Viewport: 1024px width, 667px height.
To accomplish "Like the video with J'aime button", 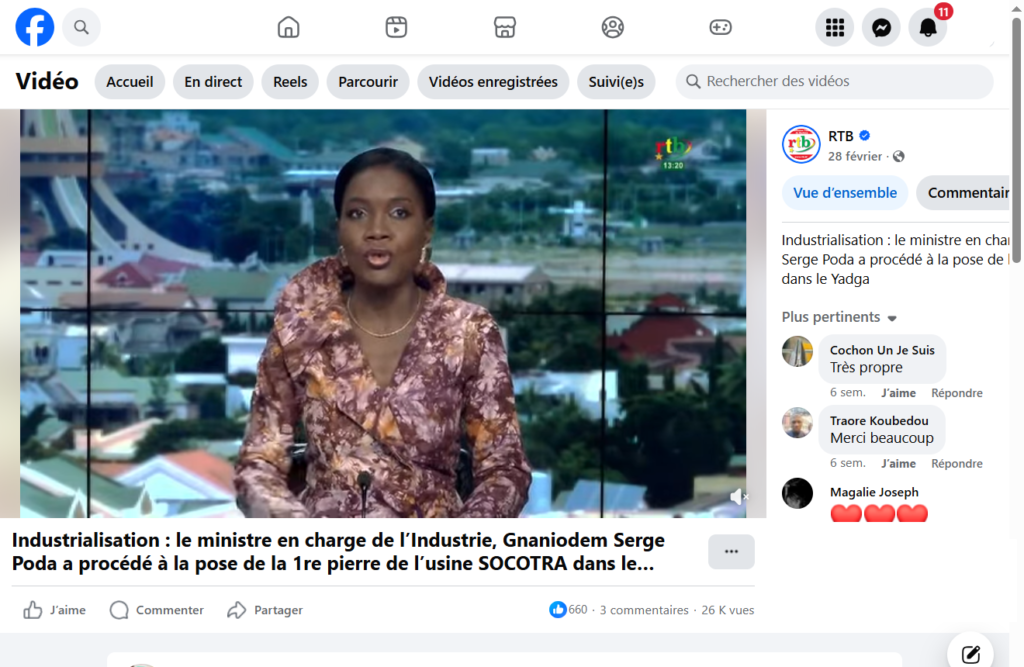I will pyautogui.click(x=55, y=610).
